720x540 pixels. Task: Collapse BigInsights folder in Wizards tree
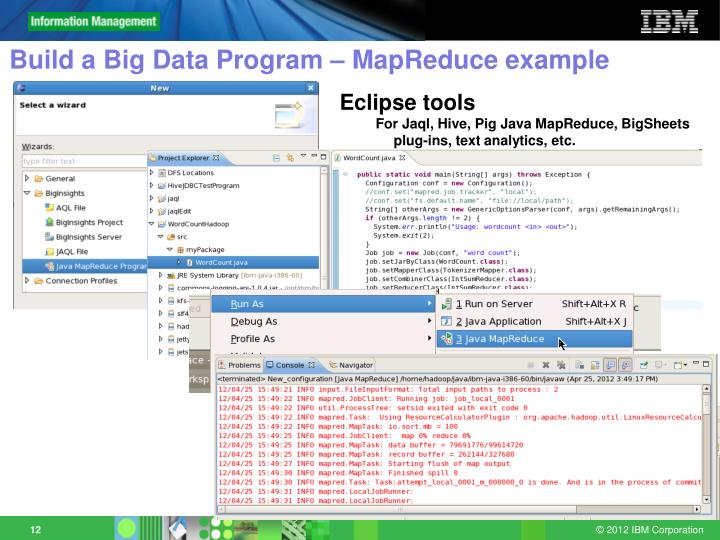click(27, 193)
